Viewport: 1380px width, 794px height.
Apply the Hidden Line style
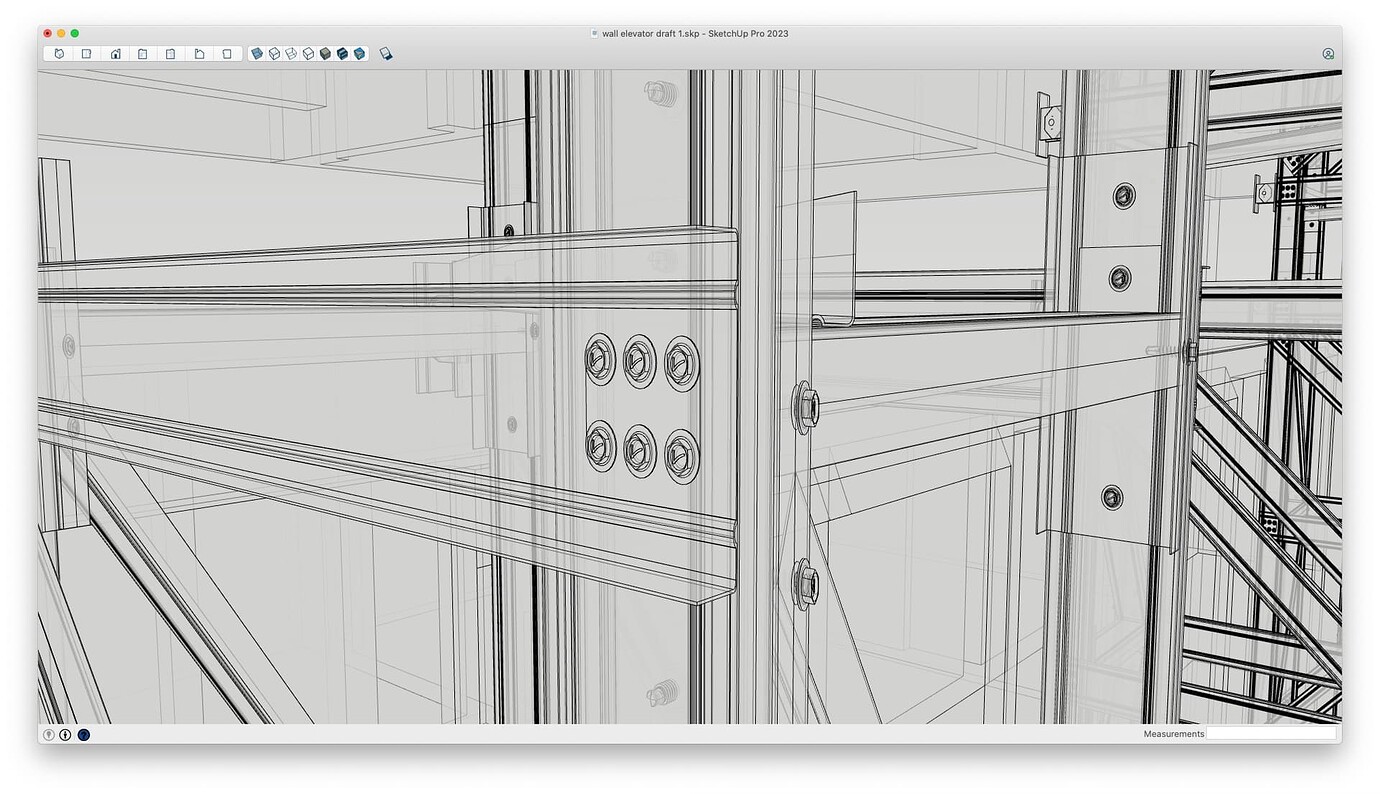click(308, 53)
